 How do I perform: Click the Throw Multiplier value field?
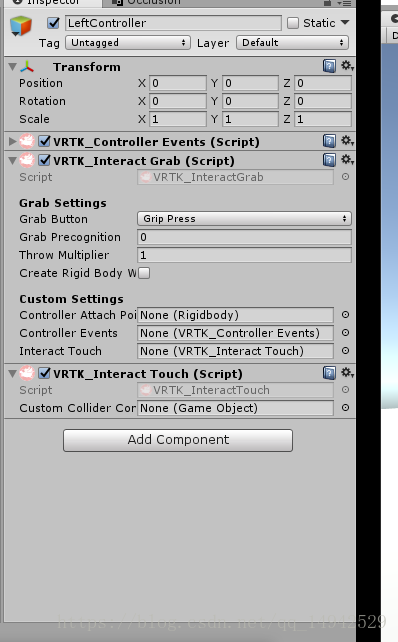(x=244, y=255)
